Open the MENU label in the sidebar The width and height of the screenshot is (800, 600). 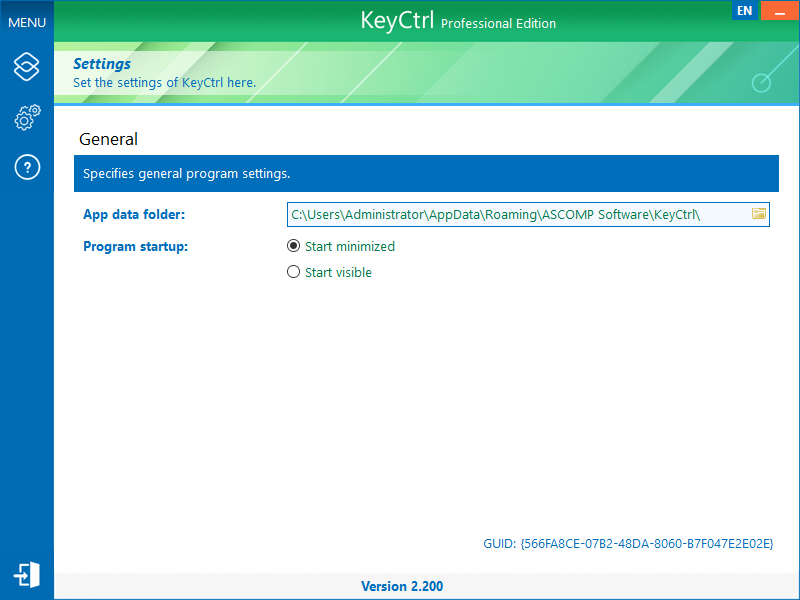[x=27, y=22]
